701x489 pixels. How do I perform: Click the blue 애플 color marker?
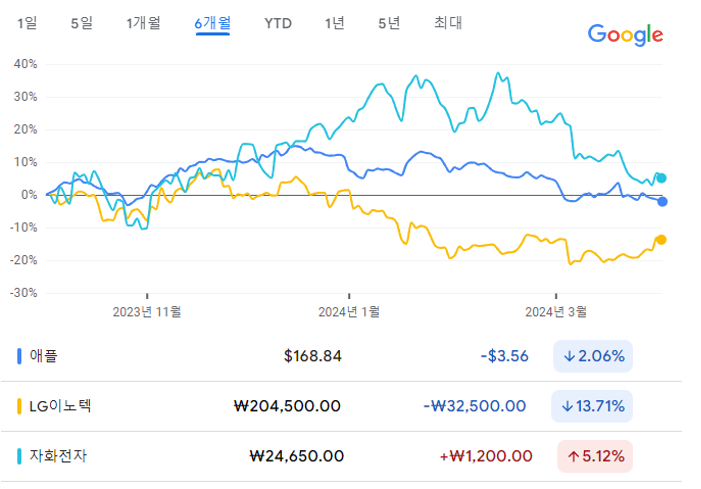[19, 356]
